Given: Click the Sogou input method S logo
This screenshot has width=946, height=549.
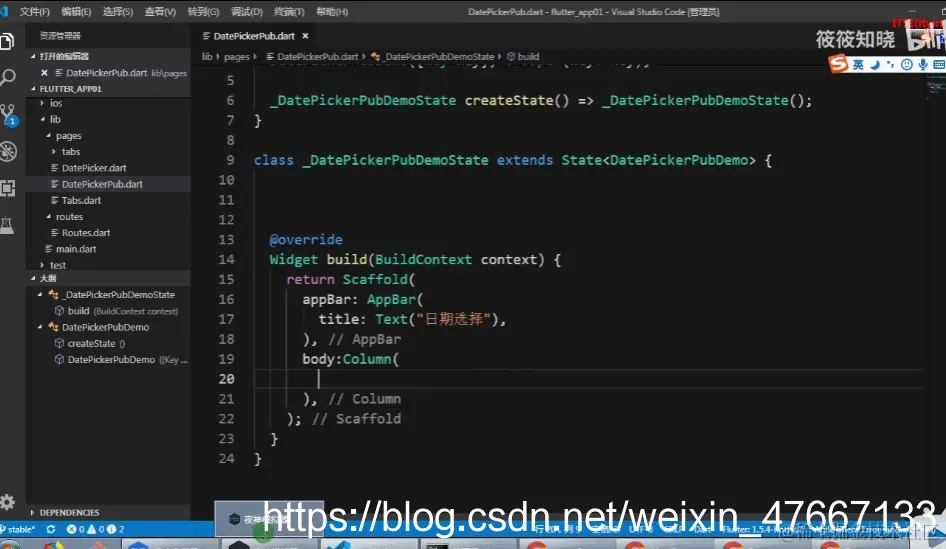Looking at the screenshot, I should (x=839, y=63).
